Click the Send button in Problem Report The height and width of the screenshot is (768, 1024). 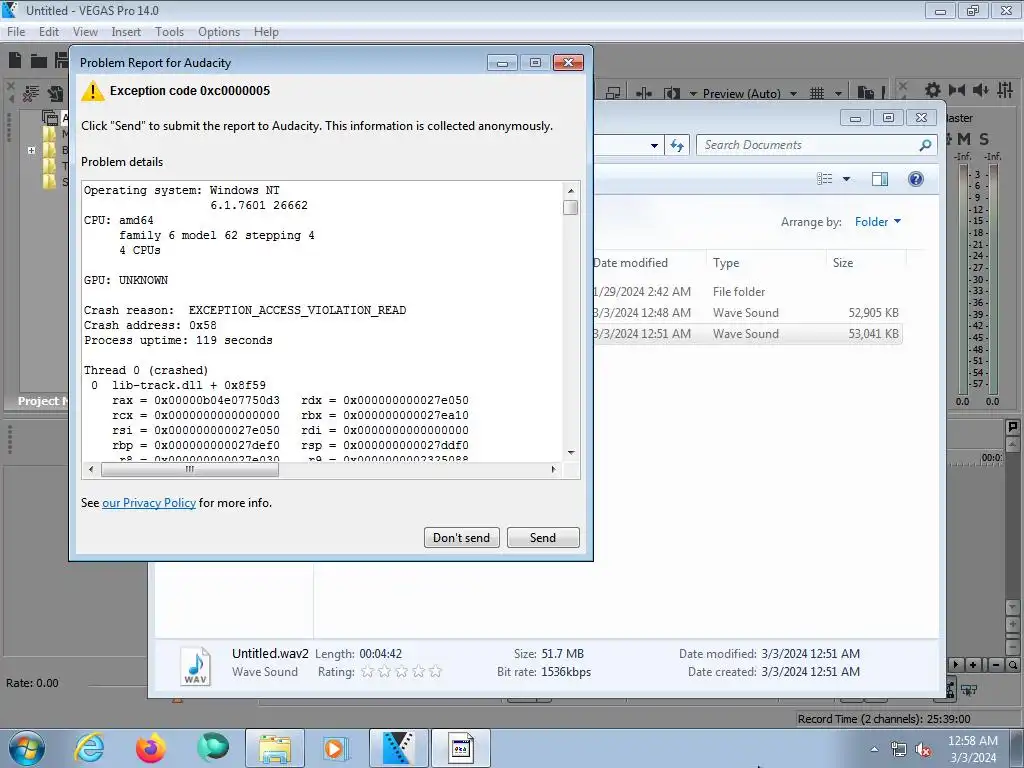point(543,537)
